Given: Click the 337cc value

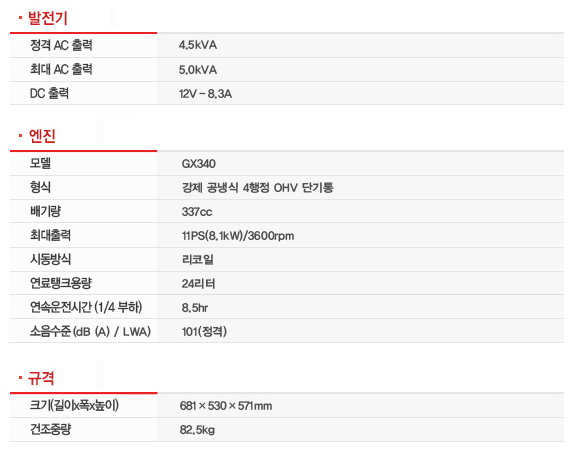Looking at the screenshot, I should [x=197, y=212].
